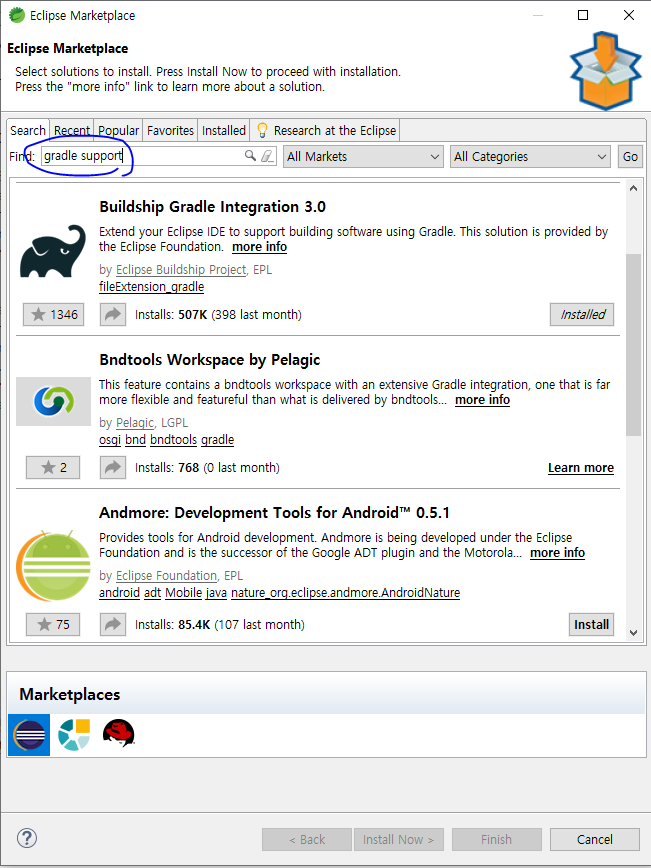Click scrollbar down arrow in results list

[x=634, y=633]
